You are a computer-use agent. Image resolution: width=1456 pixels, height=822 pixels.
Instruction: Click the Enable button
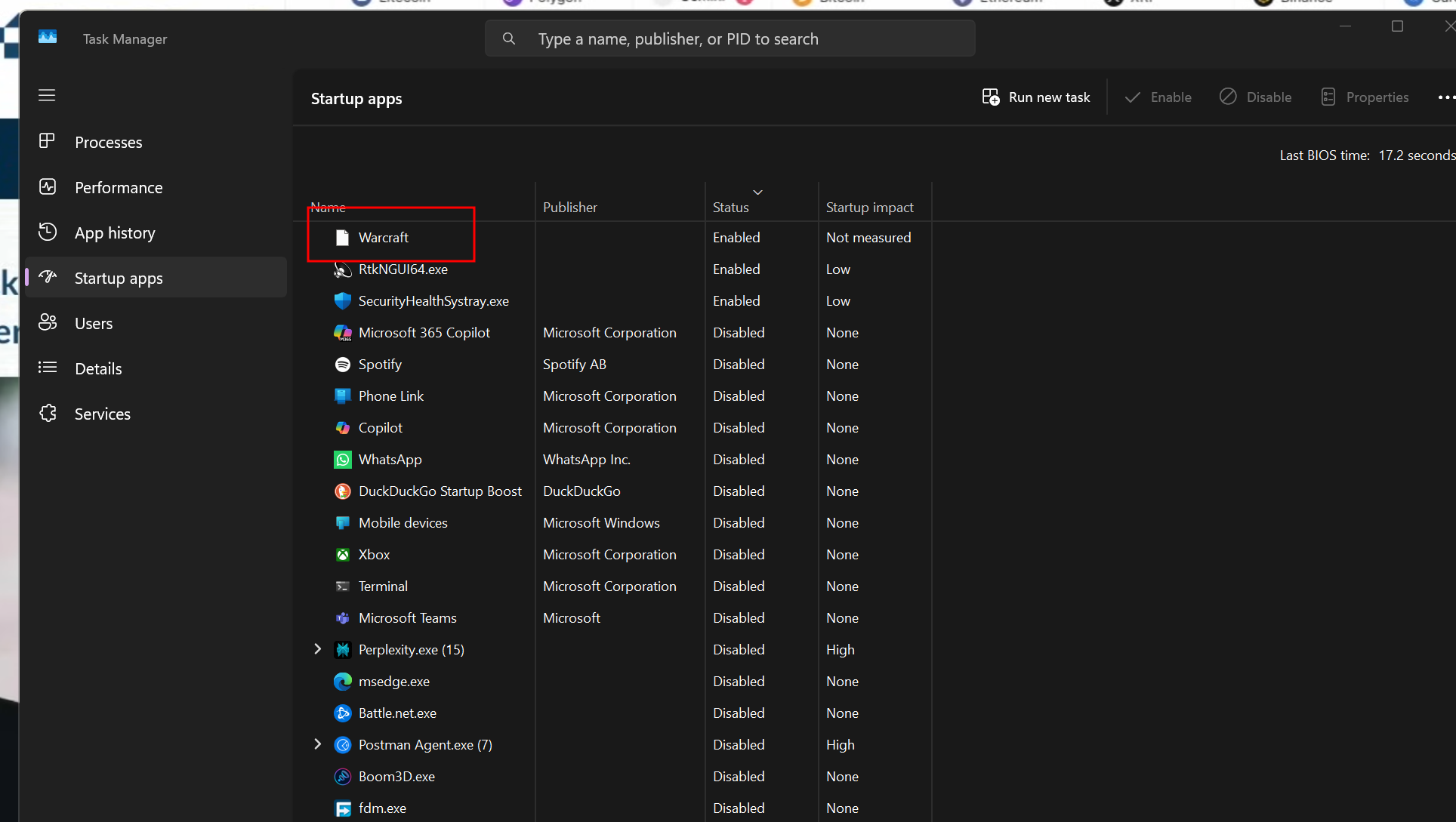(x=1158, y=97)
